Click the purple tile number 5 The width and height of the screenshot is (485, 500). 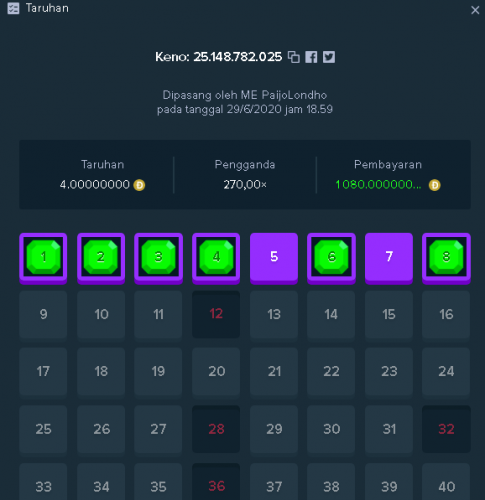pos(274,258)
